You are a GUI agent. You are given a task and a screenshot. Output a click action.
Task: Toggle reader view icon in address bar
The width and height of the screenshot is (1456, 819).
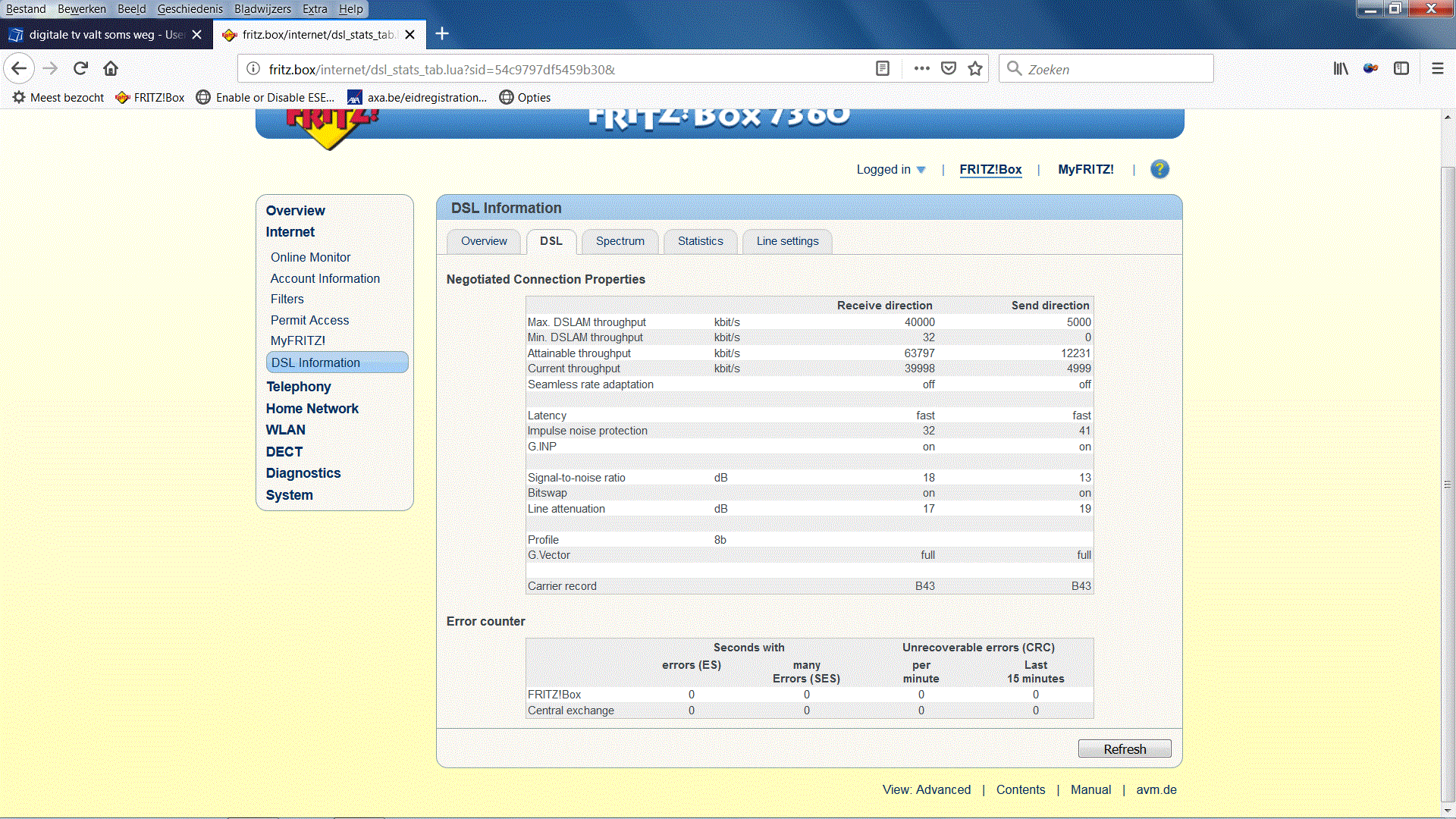pos(883,69)
